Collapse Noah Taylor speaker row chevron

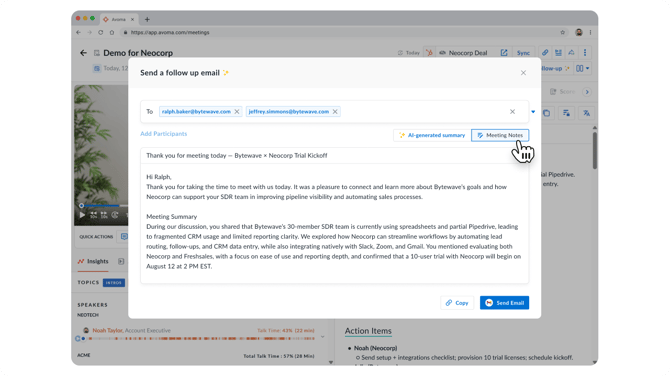[323, 337]
